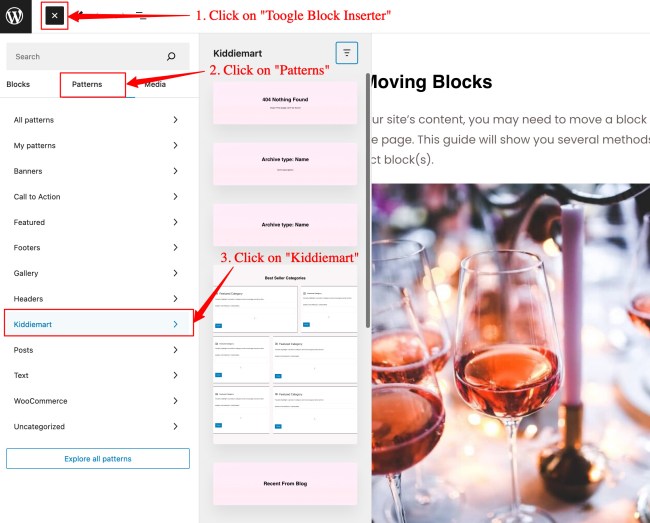Type in the Search input field

coord(98,56)
